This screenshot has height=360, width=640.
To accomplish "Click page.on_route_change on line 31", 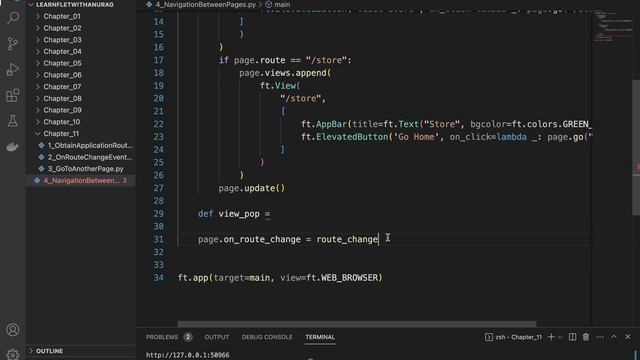I will (x=249, y=239).
